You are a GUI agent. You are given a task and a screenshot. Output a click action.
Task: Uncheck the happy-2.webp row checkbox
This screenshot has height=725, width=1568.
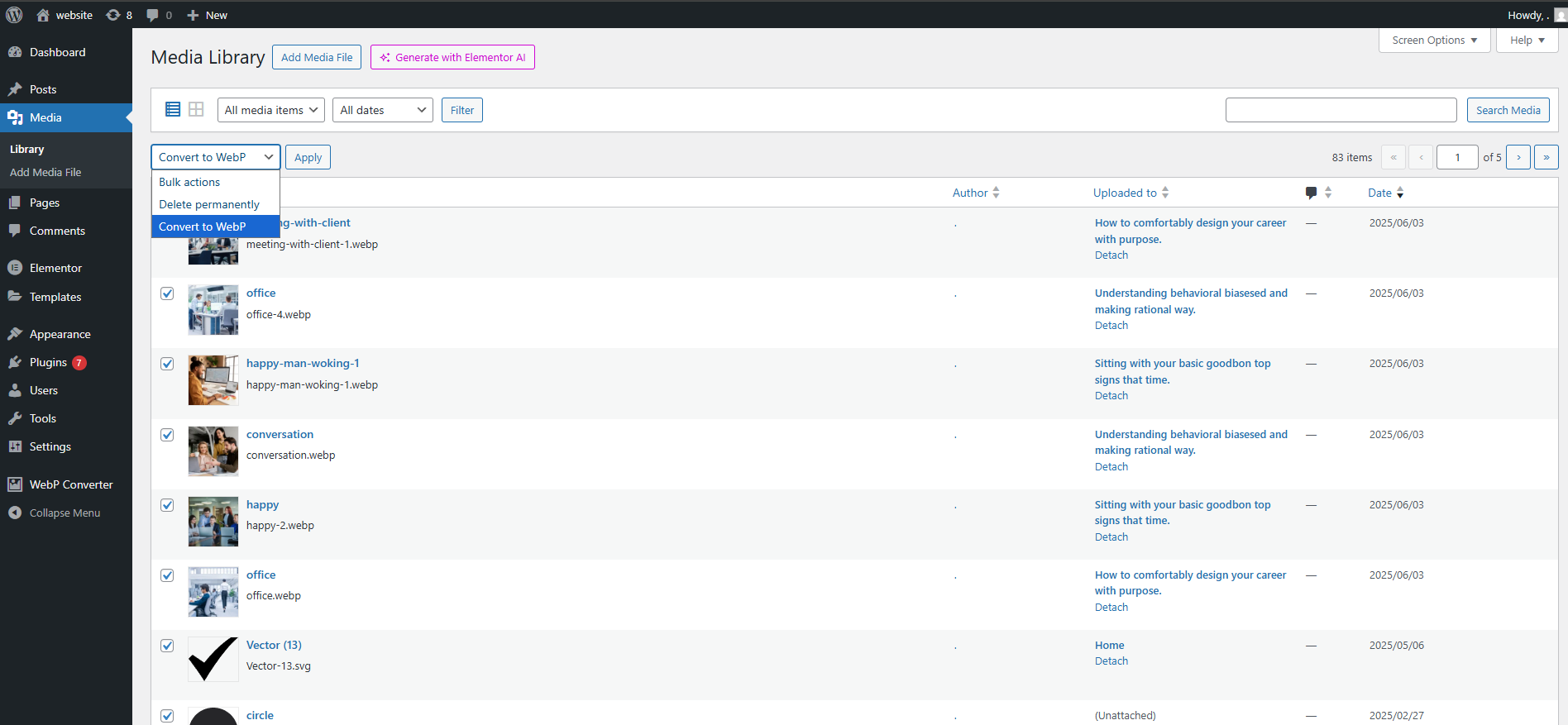tap(167, 505)
